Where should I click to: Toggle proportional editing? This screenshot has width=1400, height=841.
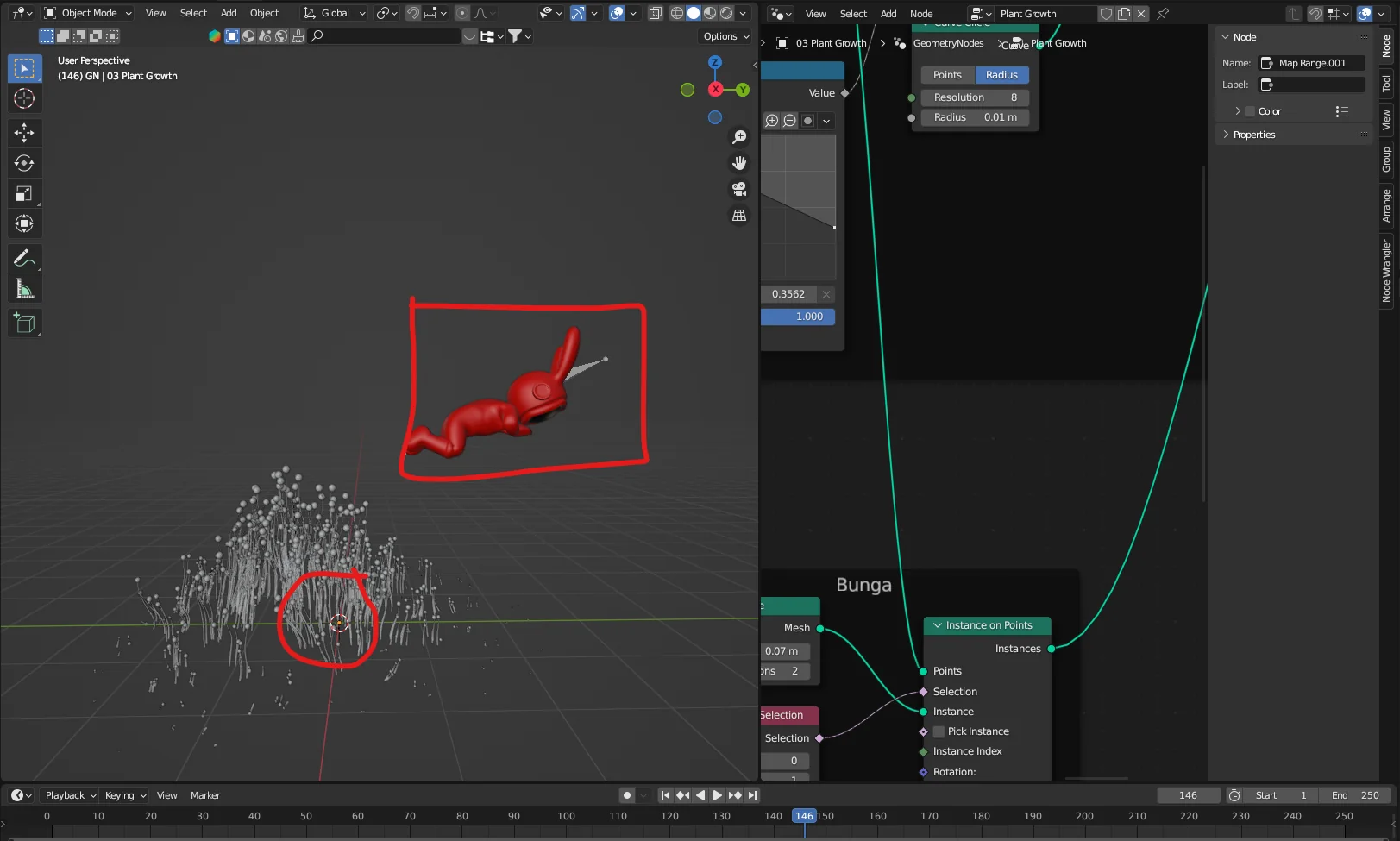tap(462, 13)
